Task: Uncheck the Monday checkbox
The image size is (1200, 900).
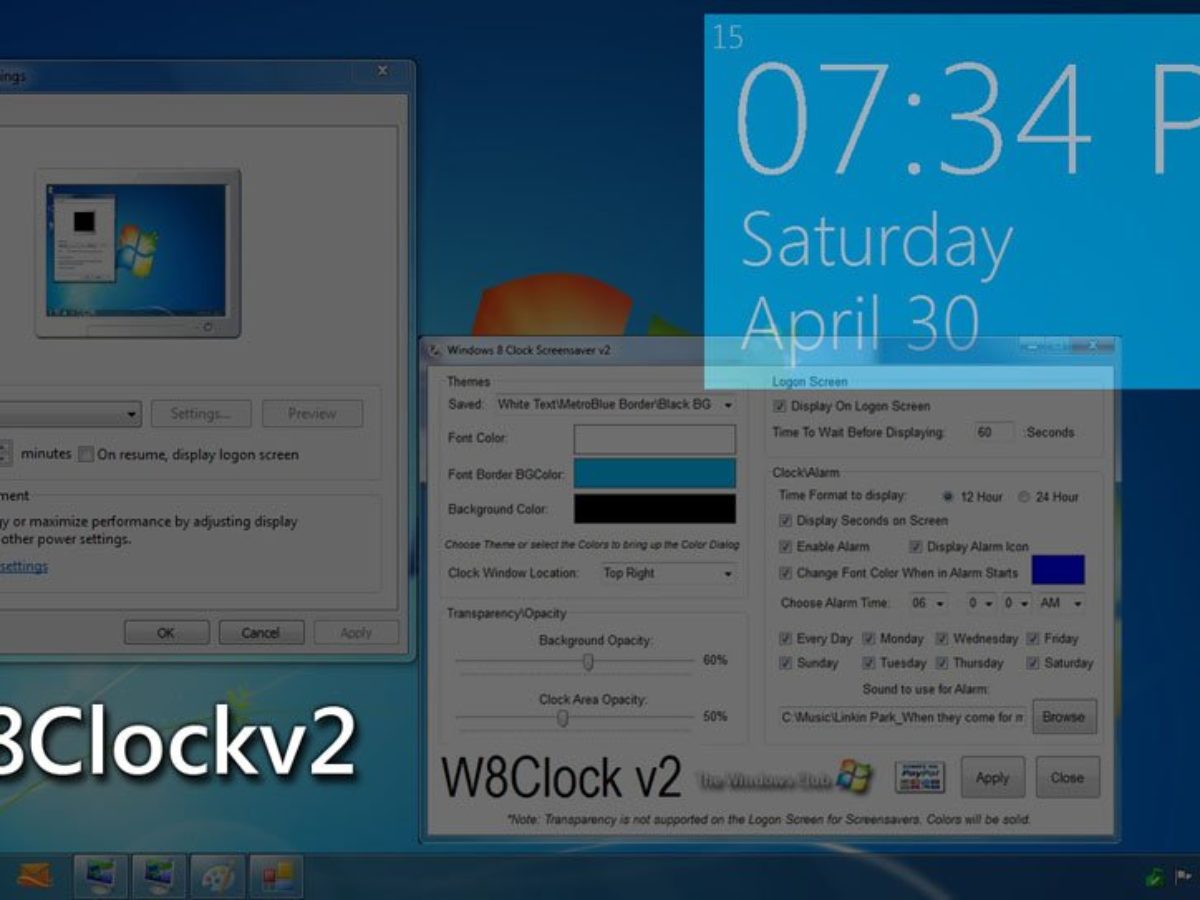Action: (870, 638)
